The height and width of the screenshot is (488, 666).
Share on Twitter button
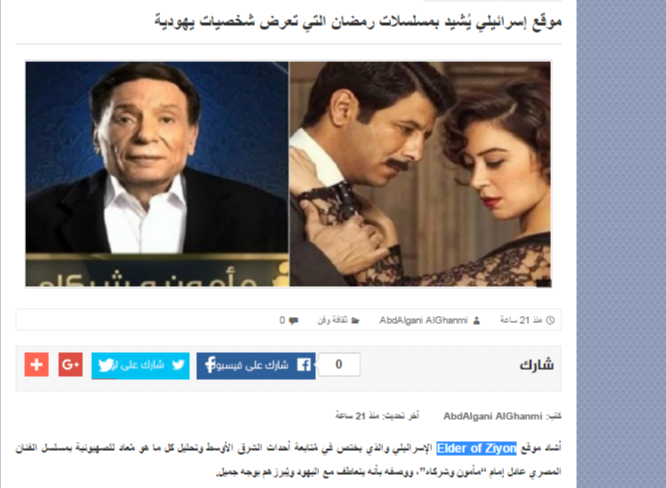click(x=141, y=365)
